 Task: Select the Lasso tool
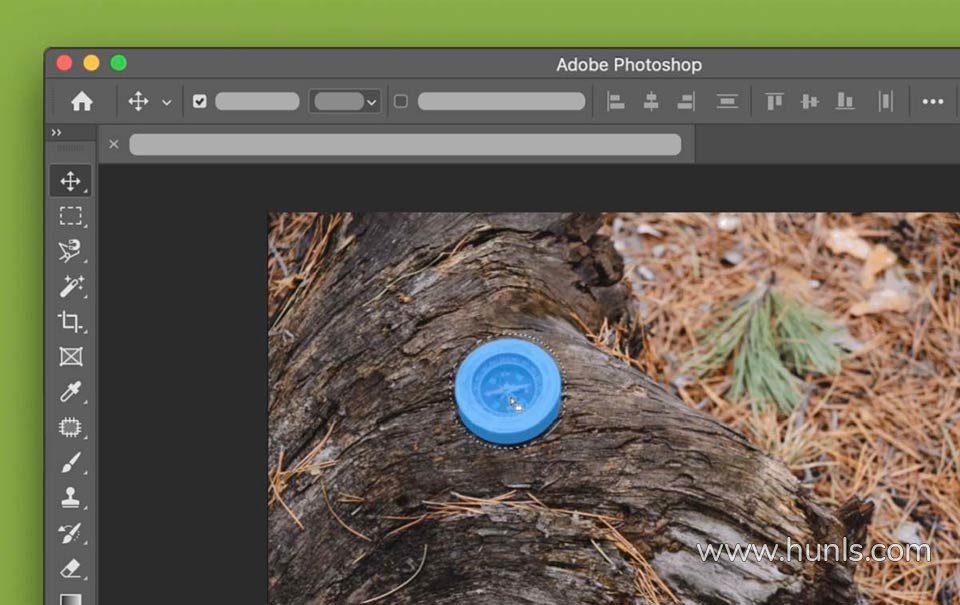pos(70,251)
